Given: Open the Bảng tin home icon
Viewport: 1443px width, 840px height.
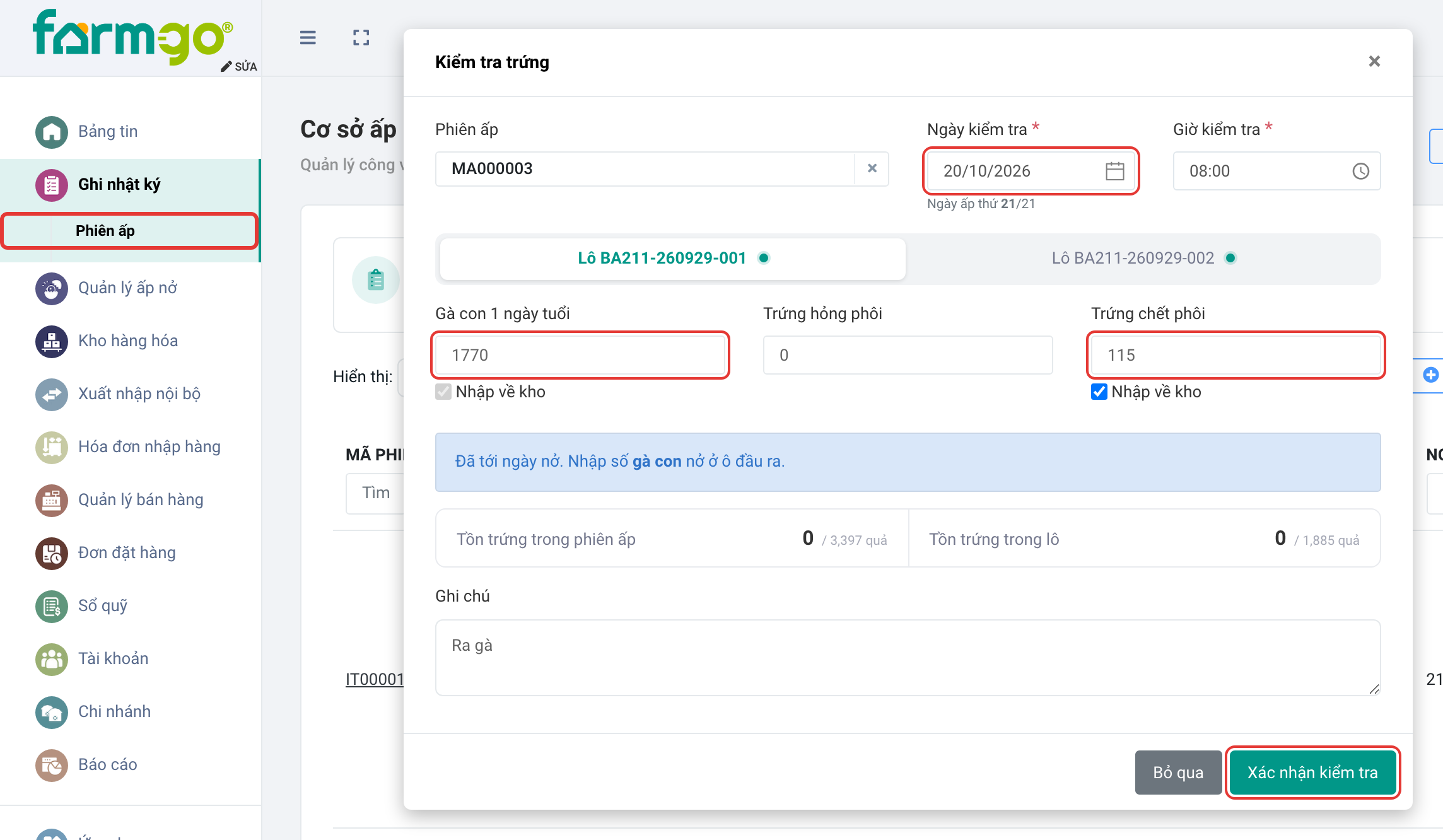Looking at the screenshot, I should click(52, 132).
